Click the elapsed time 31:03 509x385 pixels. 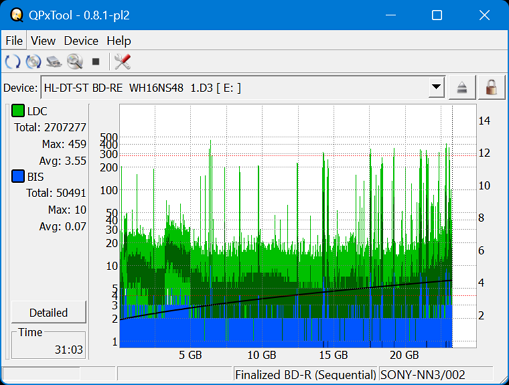pos(69,349)
